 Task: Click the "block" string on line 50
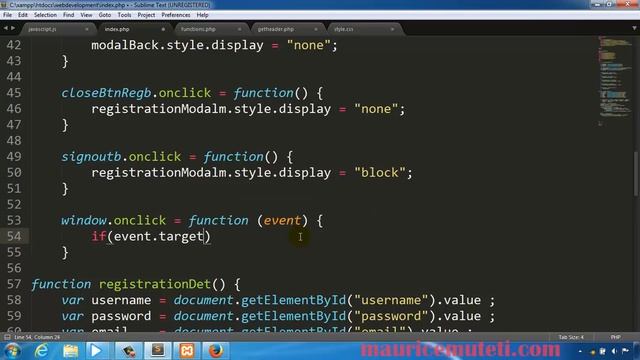[x=380, y=173]
